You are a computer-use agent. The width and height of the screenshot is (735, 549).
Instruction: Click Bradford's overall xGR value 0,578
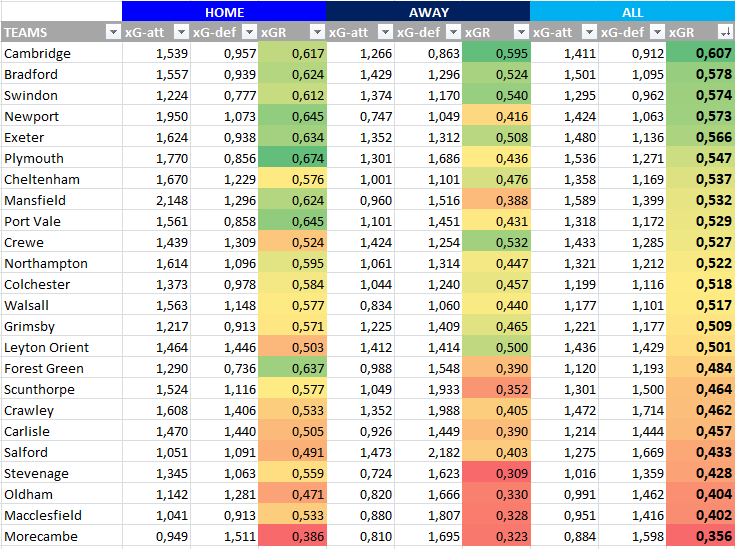click(700, 74)
